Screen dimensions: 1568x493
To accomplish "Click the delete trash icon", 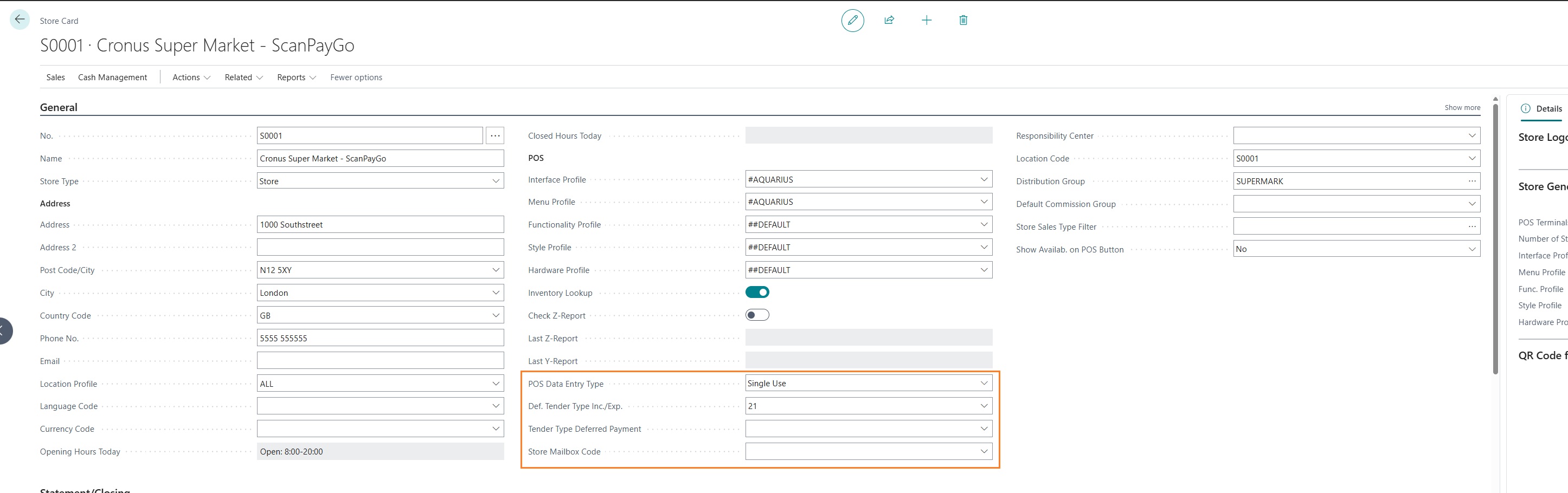I will click(x=963, y=20).
